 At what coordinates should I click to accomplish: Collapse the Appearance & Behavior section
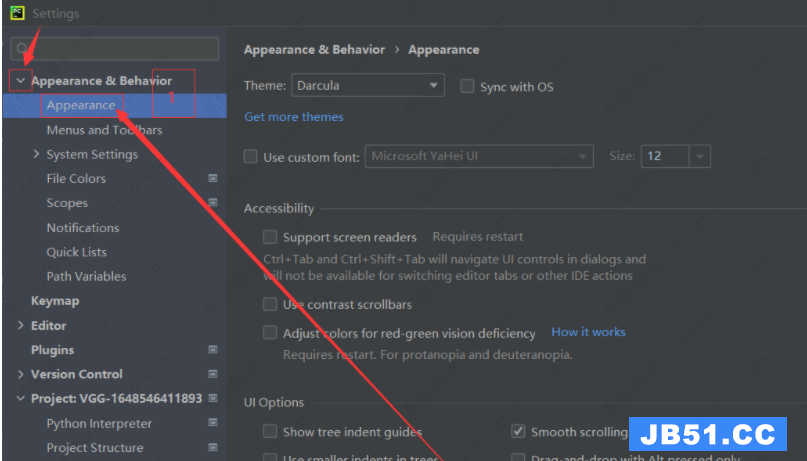coord(20,80)
